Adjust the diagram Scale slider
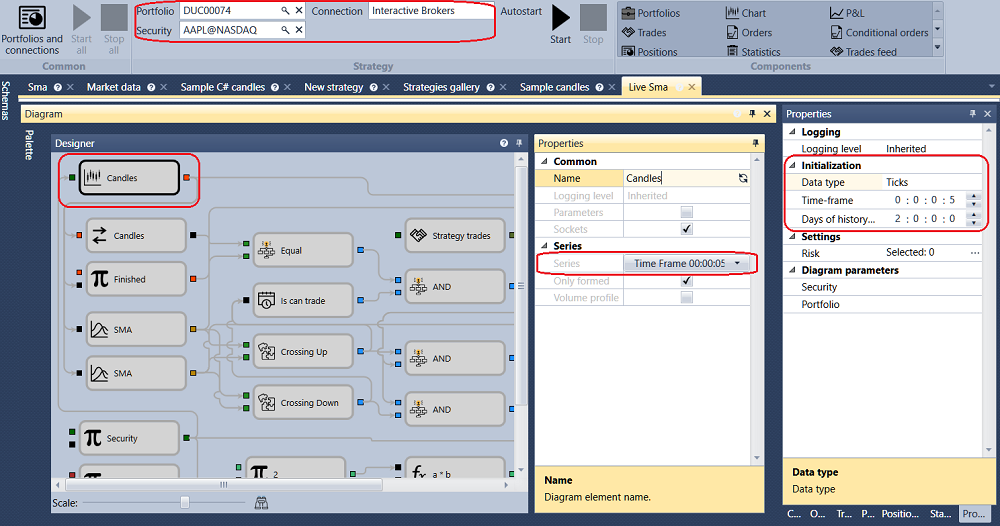This screenshot has height=526, width=1000. click(x=185, y=503)
